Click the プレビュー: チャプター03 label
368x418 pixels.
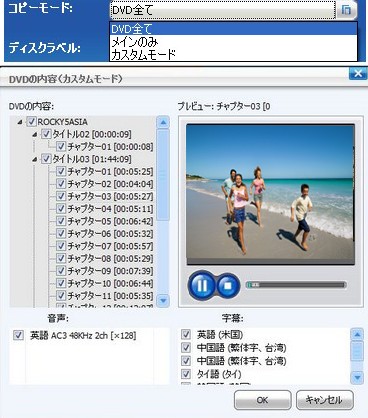coord(224,106)
